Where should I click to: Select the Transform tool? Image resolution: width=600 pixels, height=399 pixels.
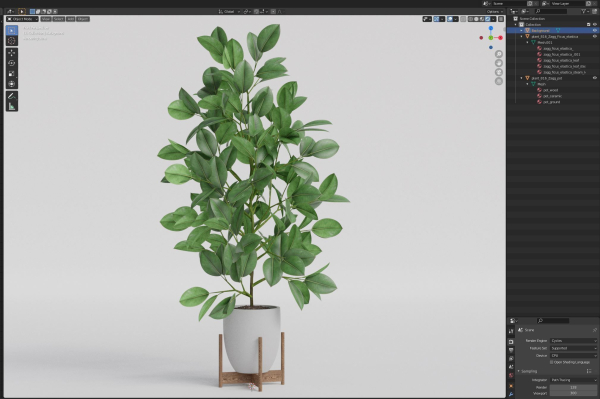point(12,84)
